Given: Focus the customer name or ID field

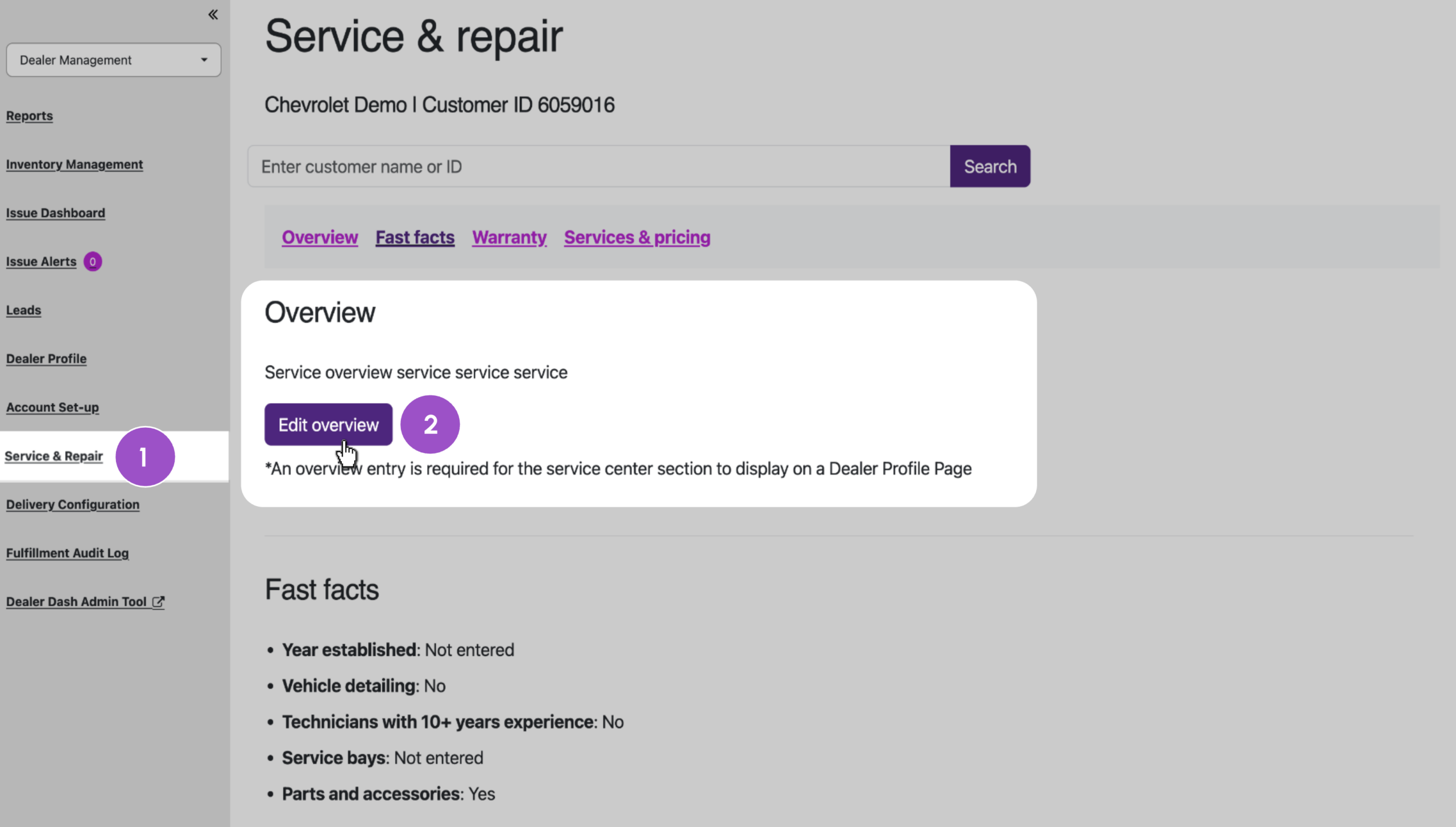Looking at the screenshot, I should click(598, 166).
